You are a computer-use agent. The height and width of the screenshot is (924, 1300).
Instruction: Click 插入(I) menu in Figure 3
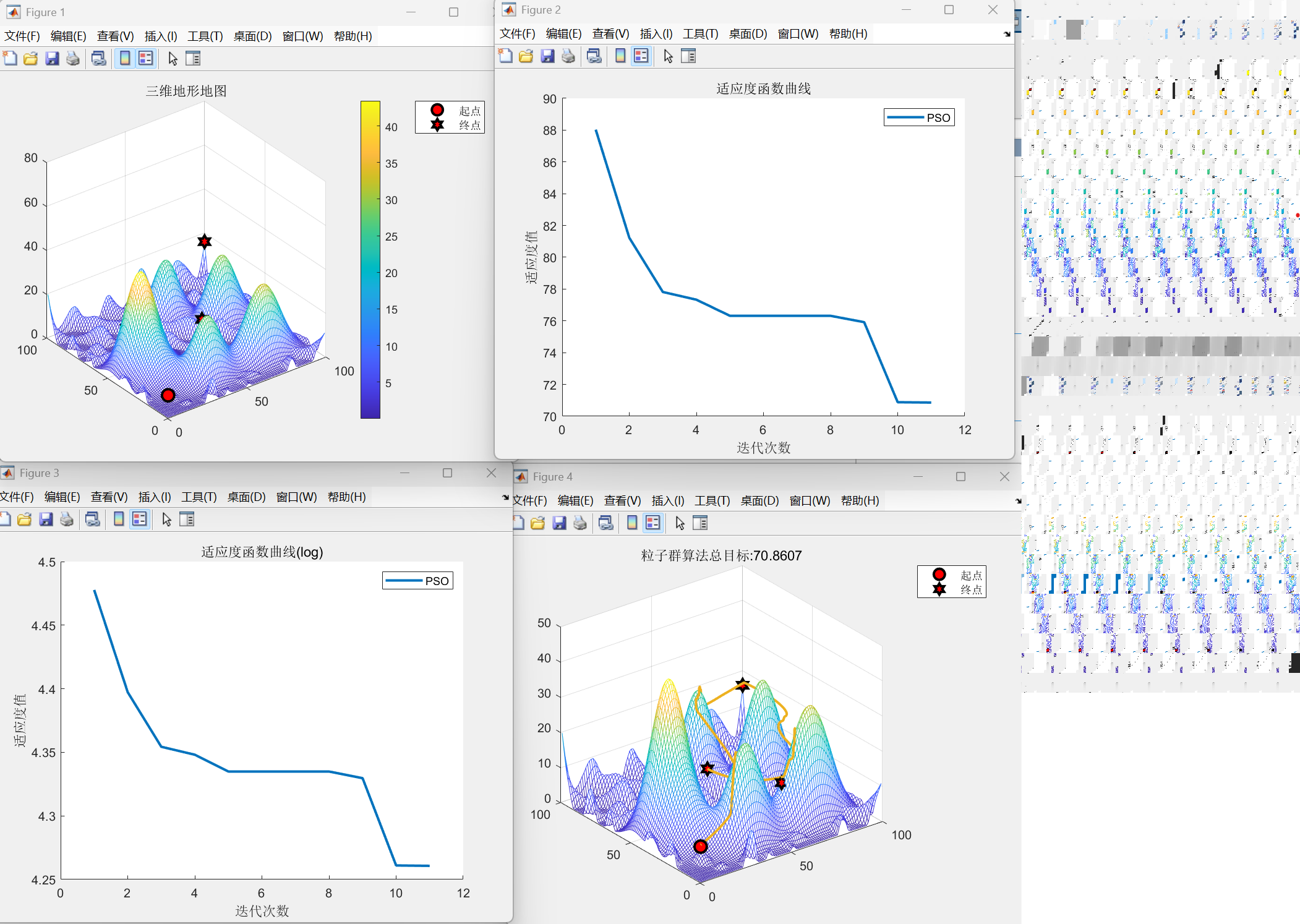(155, 497)
